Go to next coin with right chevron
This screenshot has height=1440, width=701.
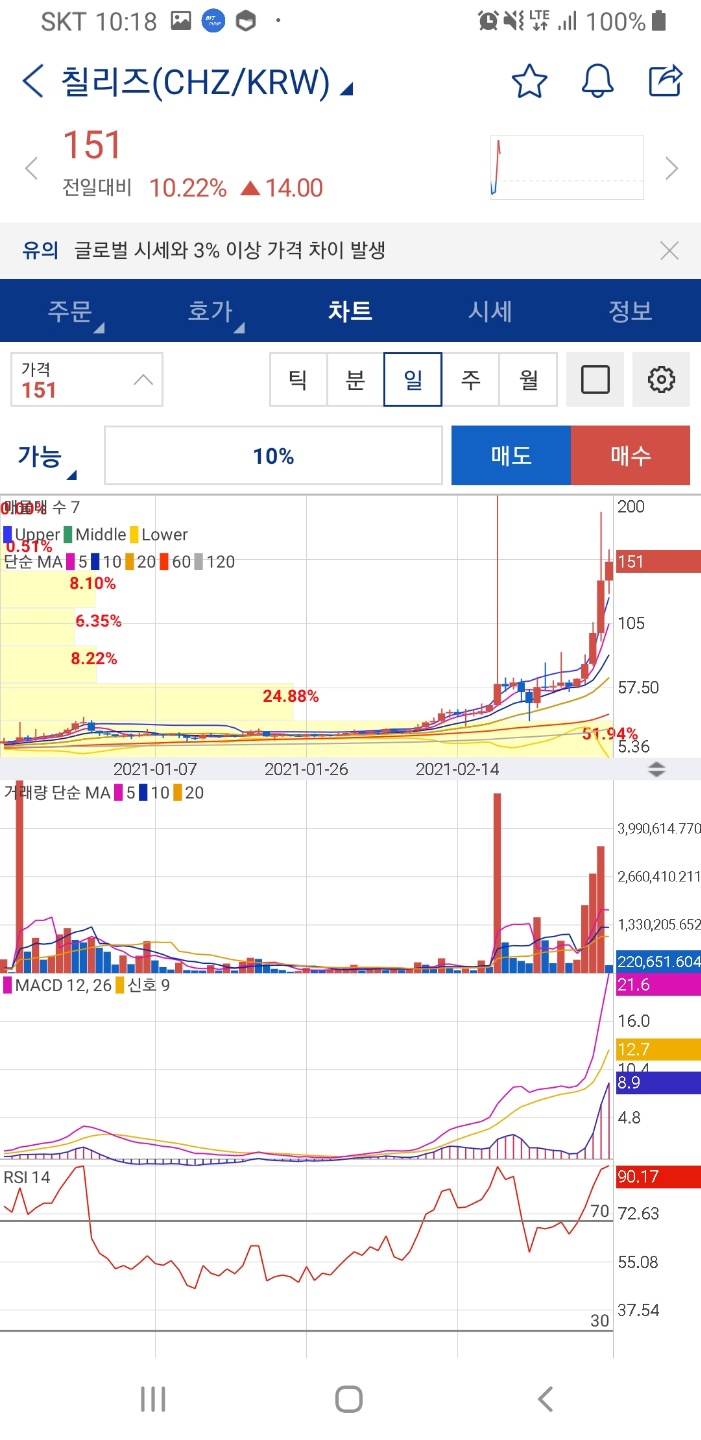click(x=672, y=168)
